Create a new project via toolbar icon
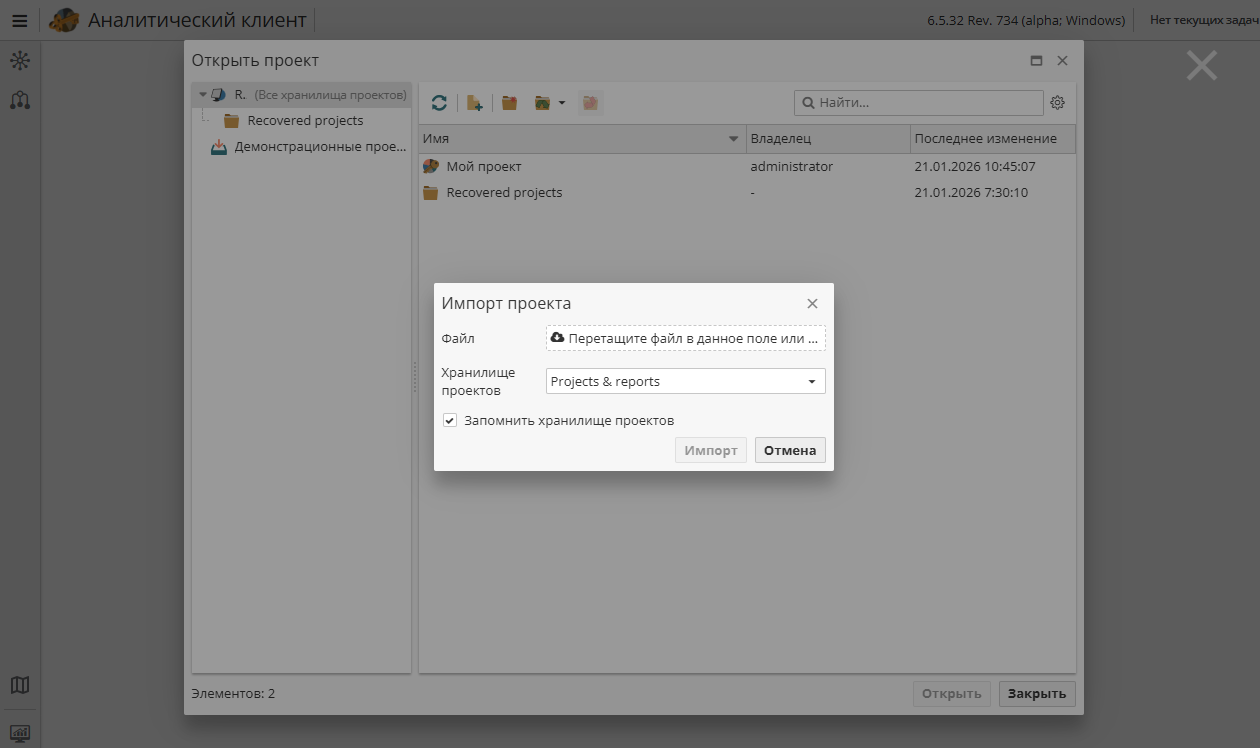Image resolution: width=1260 pixels, height=748 pixels. coord(475,102)
